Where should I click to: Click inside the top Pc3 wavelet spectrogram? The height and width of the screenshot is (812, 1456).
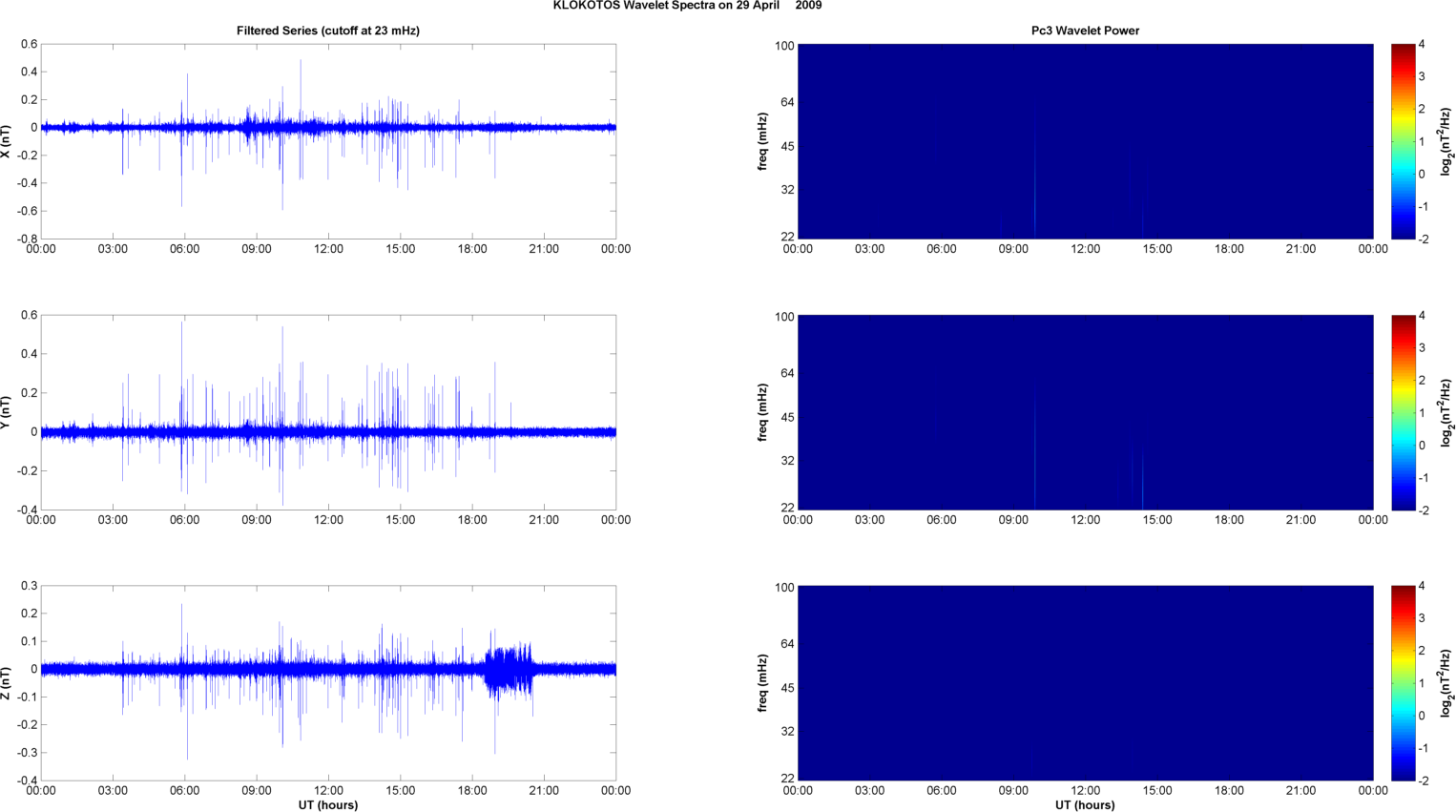pyautogui.click(x=1085, y=141)
